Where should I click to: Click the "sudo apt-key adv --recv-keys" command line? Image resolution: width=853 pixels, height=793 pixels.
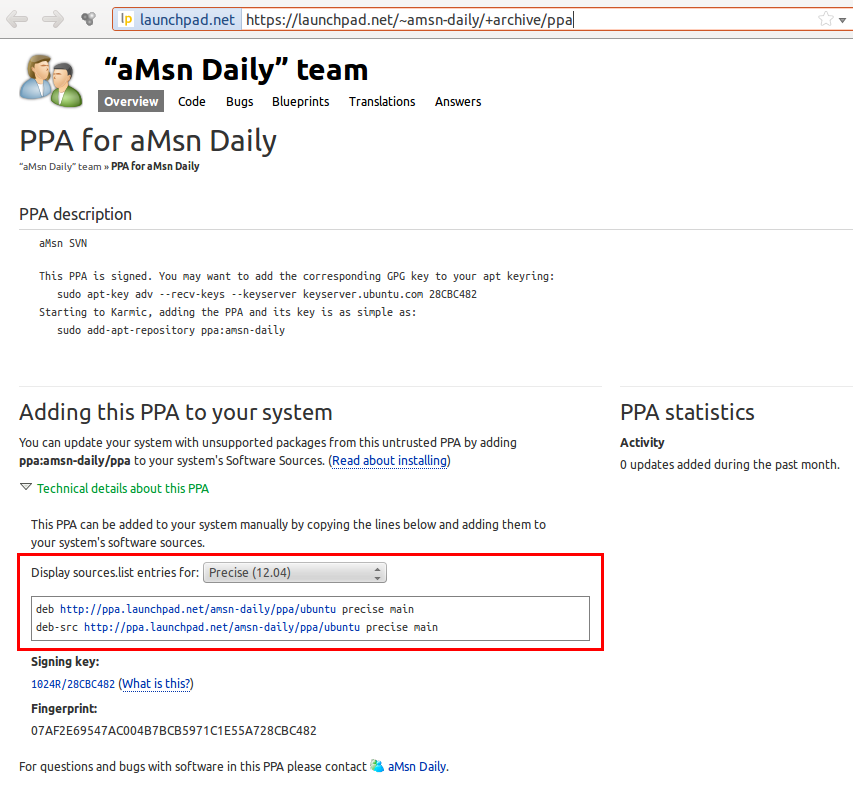(x=267, y=294)
